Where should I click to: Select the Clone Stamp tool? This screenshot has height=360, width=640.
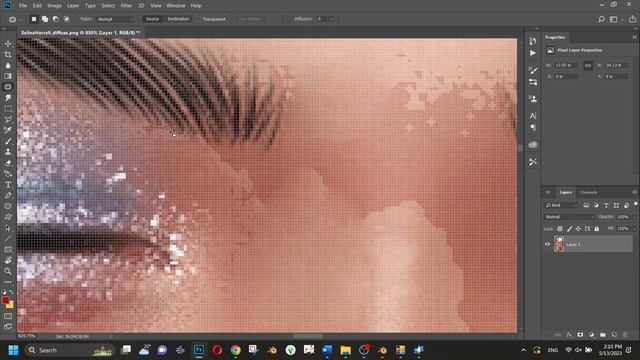point(8,152)
